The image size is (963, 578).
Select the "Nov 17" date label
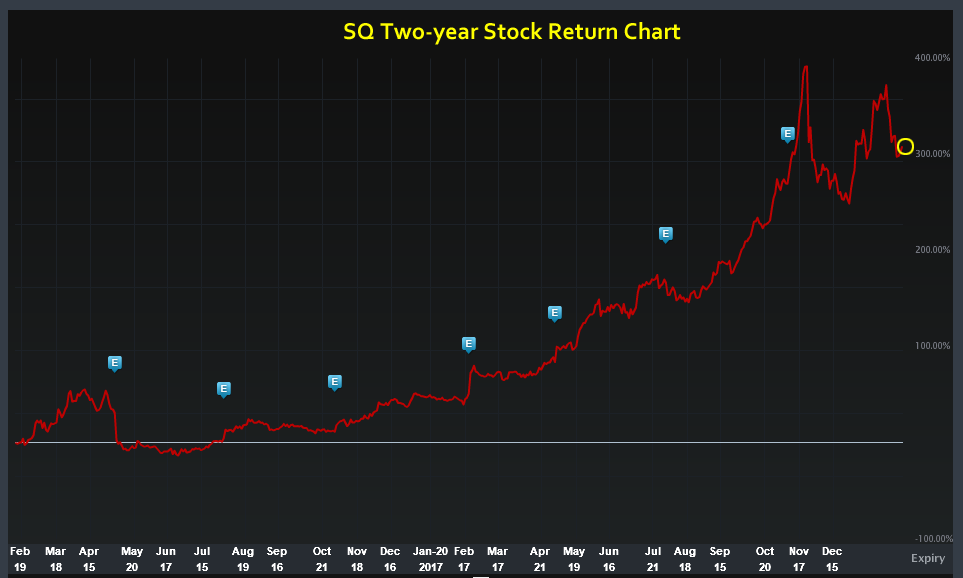pyautogui.click(x=799, y=559)
